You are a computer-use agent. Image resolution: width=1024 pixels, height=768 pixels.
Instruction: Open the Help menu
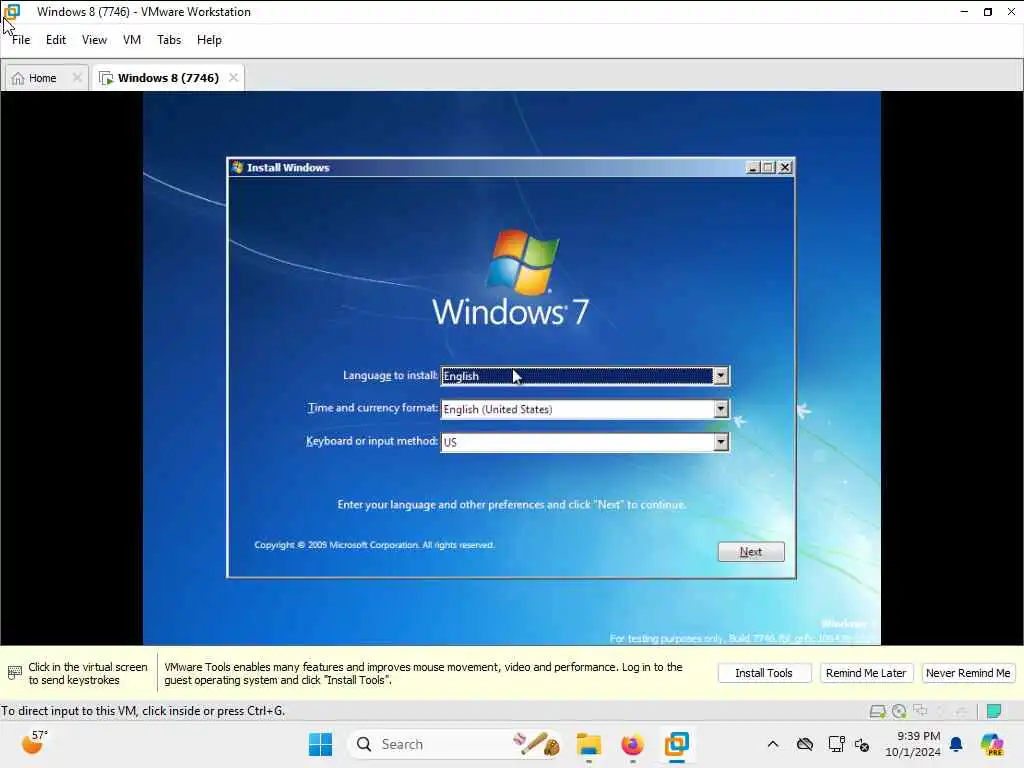pos(209,40)
